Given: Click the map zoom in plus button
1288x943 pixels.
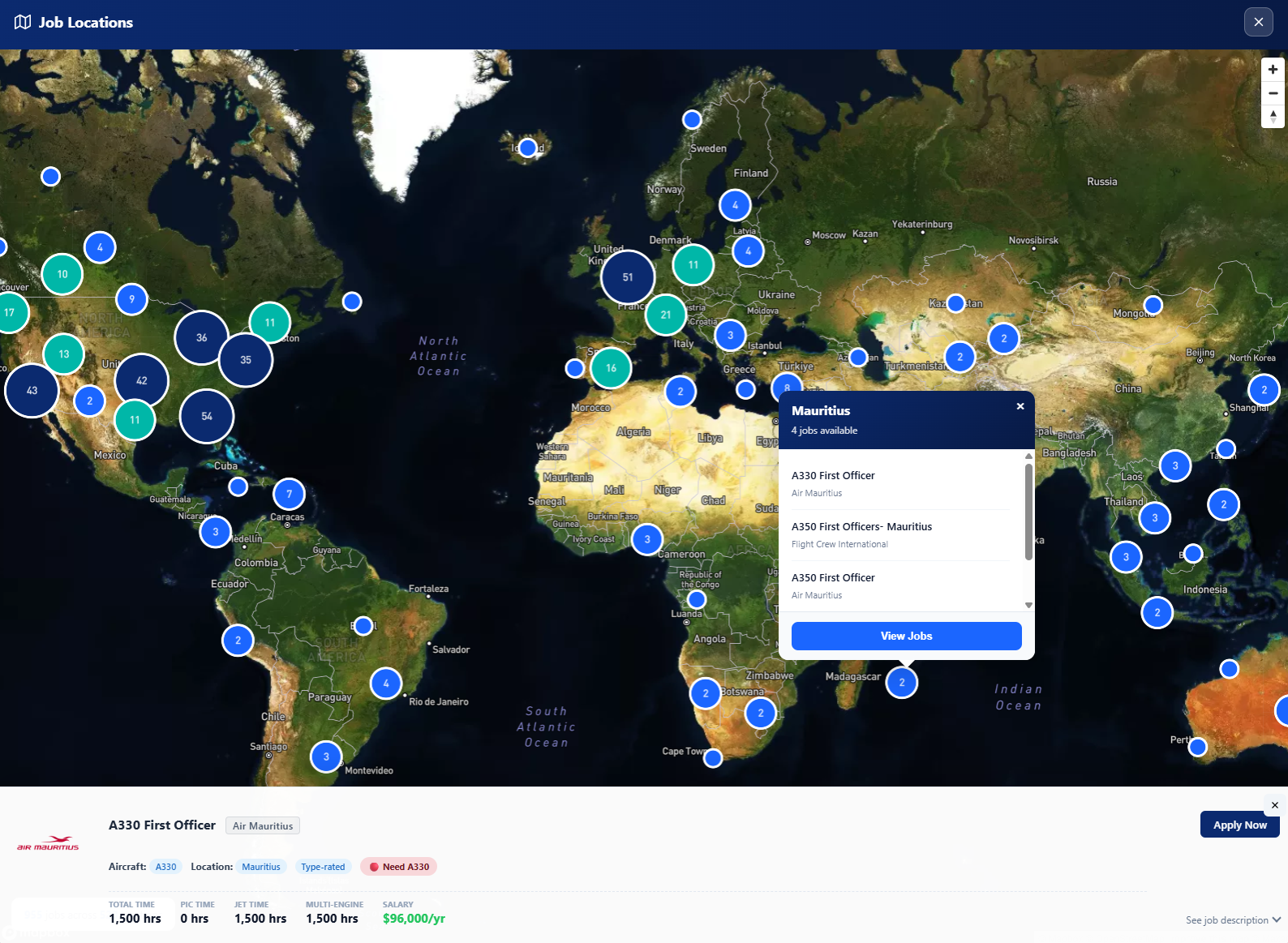Looking at the screenshot, I should pos(1273,70).
